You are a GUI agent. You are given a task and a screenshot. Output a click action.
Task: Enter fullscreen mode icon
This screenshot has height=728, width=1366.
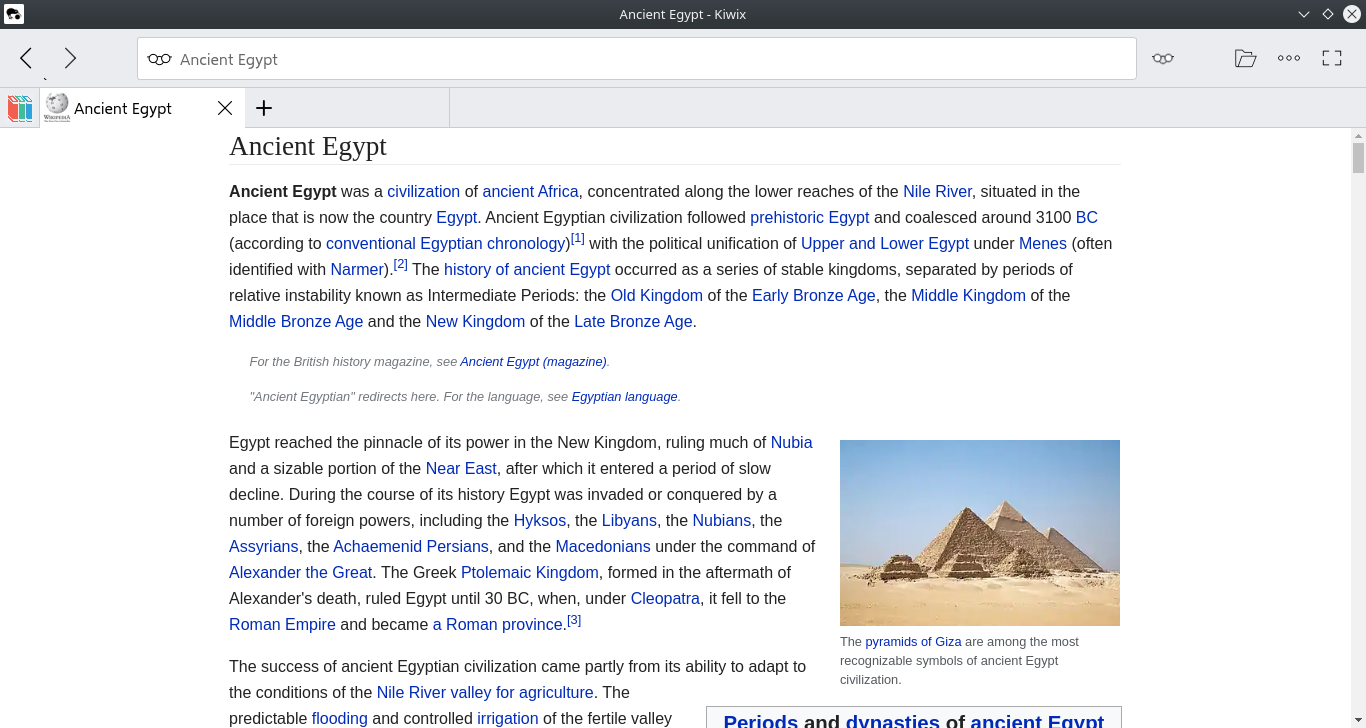tap(1332, 58)
